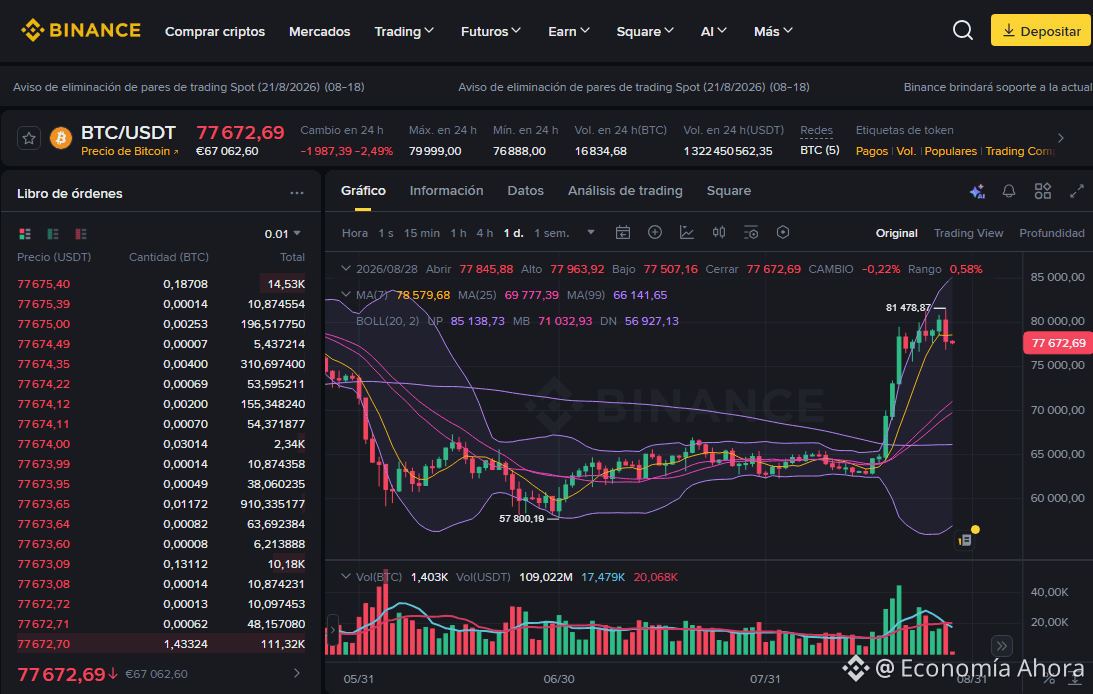The width and height of the screenshot is (1093, 694).
Task: Switch to the Información tab
Action: 446,191
